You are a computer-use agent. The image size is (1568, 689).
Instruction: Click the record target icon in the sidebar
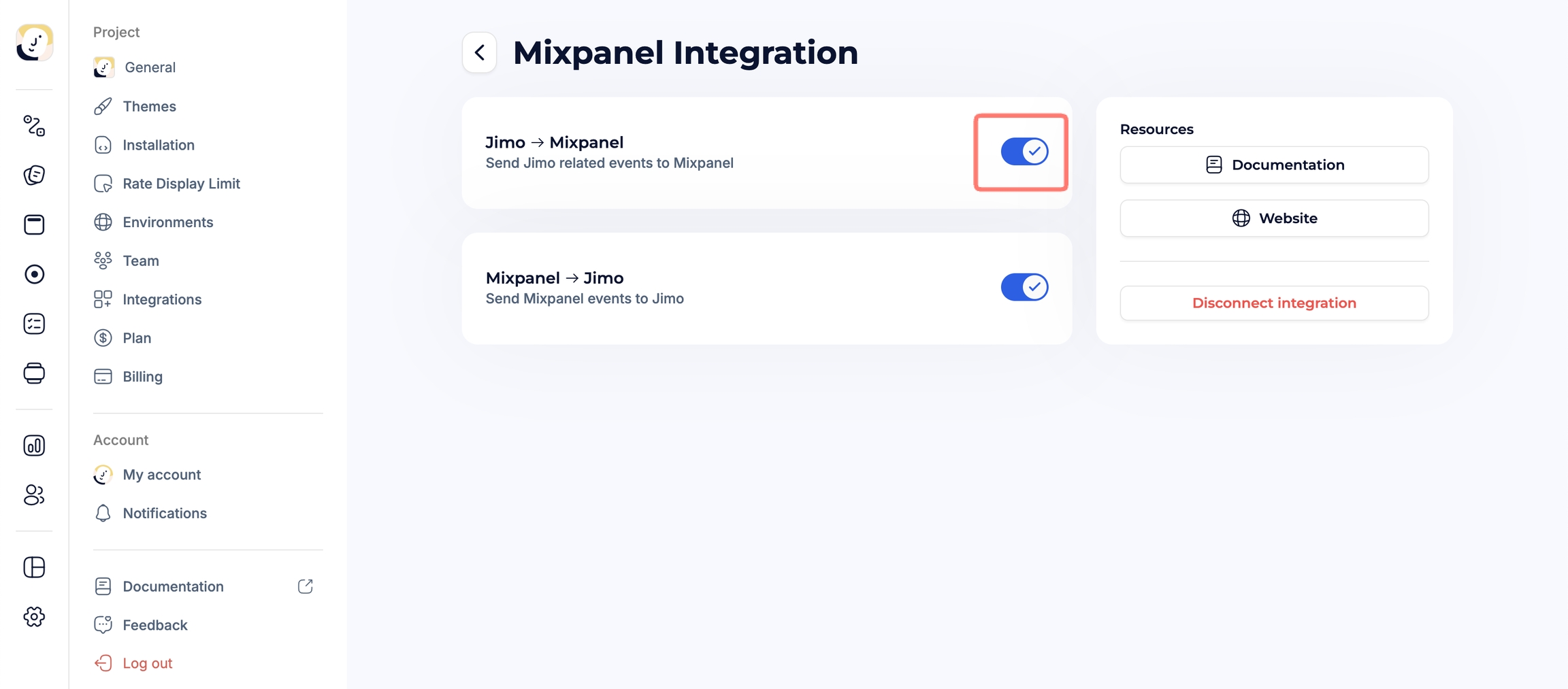(x=34, y=274)
